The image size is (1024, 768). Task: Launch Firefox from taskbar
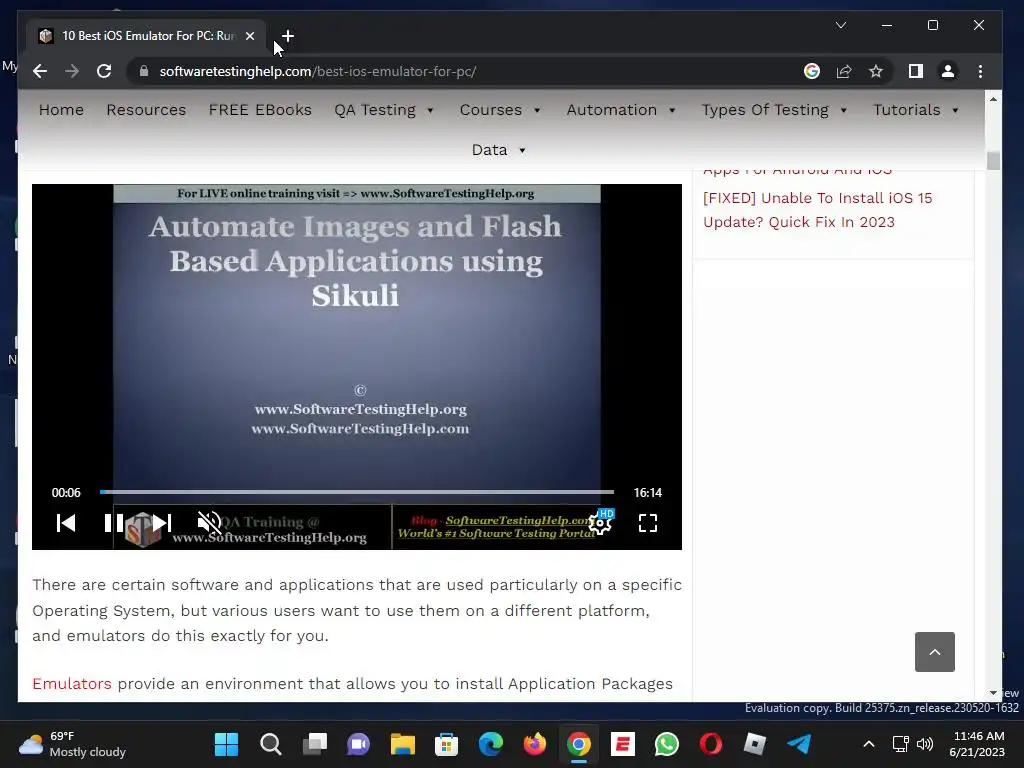[x=535, y=744]
